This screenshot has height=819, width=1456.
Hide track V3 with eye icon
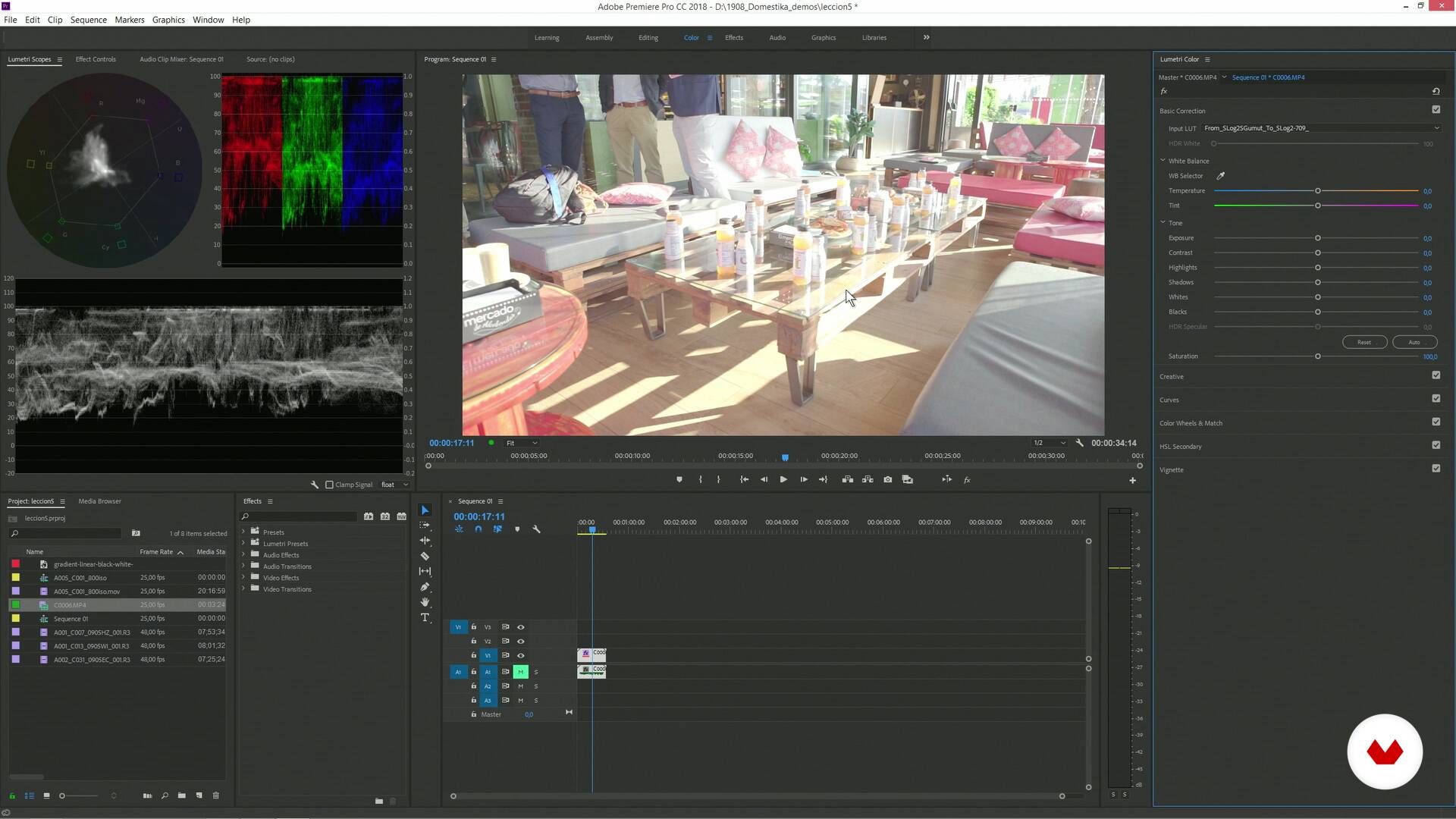pos(520,627)
